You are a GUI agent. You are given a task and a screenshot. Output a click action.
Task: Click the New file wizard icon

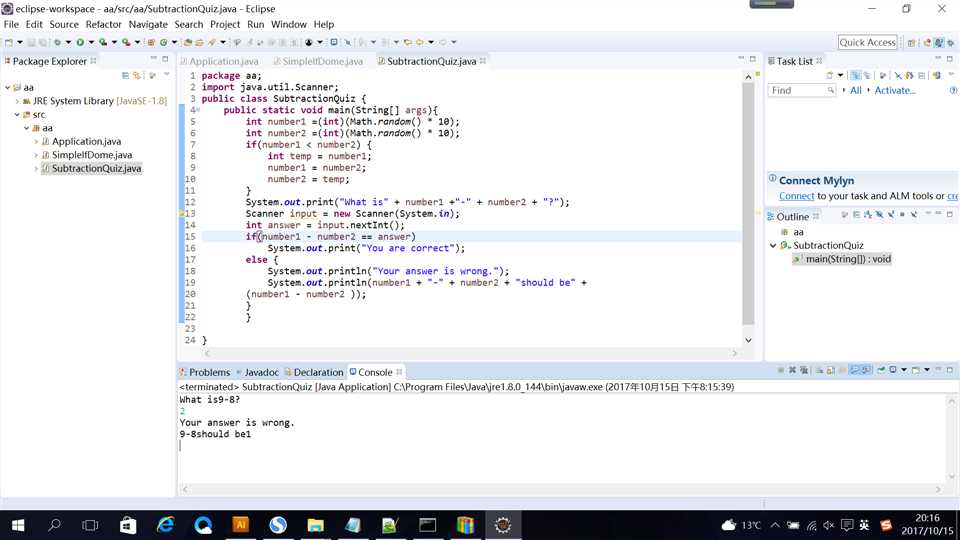[x=9, y=42]
